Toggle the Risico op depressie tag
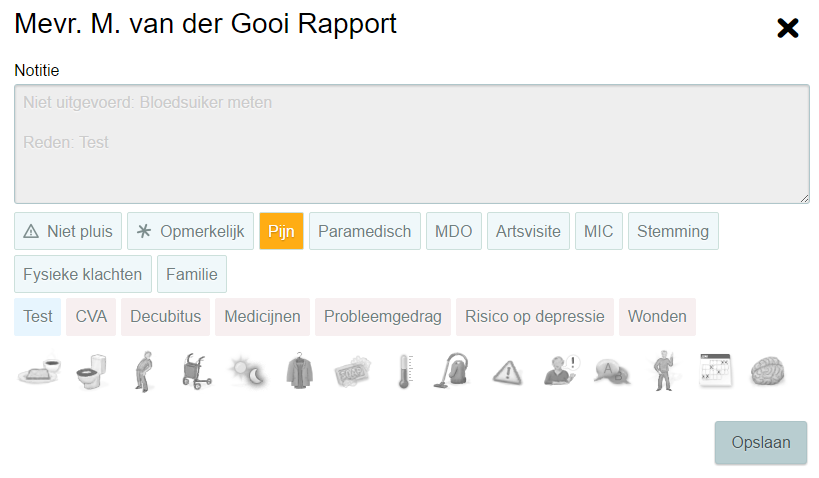Image resolution: width=819 pixels, height=478 pixels. pyautogui.click(x=535, y=317)
